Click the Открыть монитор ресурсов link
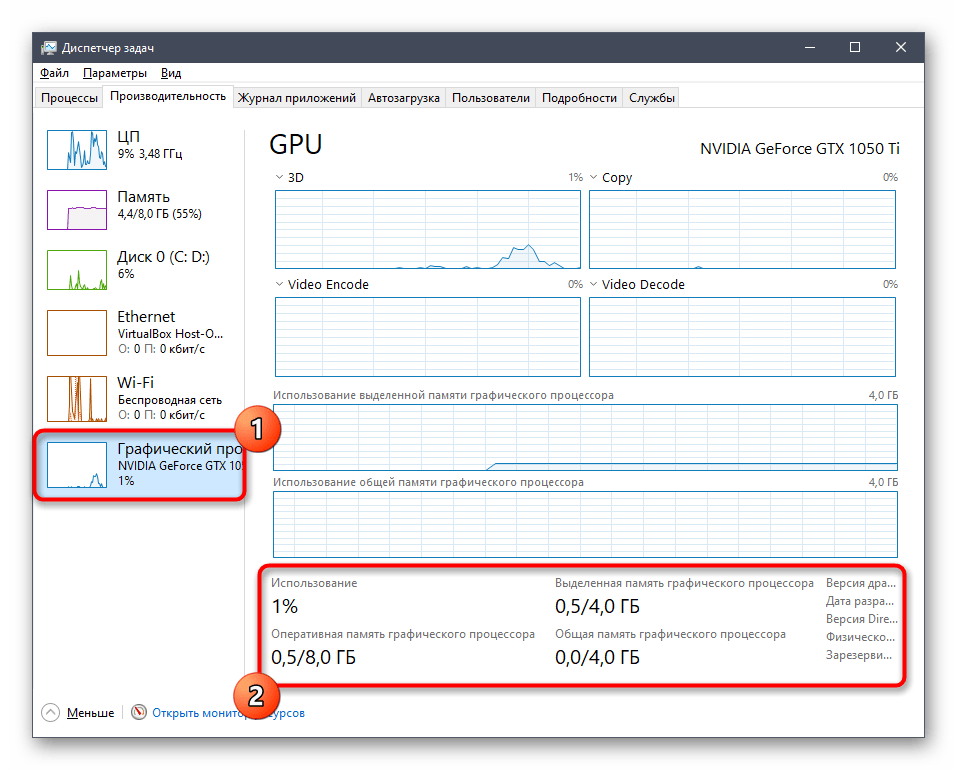The width and height of the screenshot is (957, 770). [x=228, y=713]
